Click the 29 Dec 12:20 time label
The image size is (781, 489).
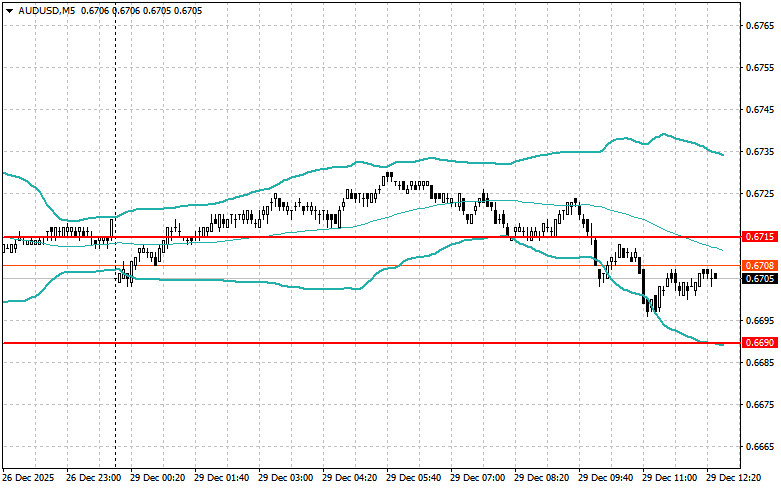734,478
